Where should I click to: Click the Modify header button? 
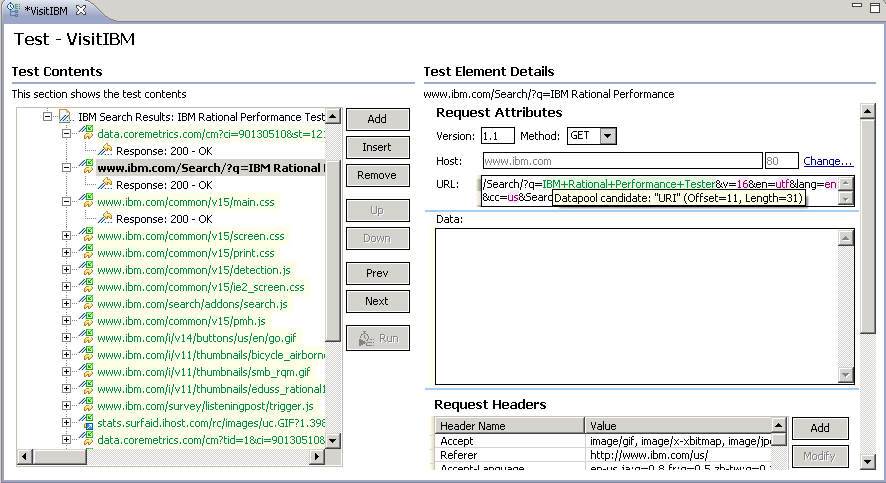(820, 456)
